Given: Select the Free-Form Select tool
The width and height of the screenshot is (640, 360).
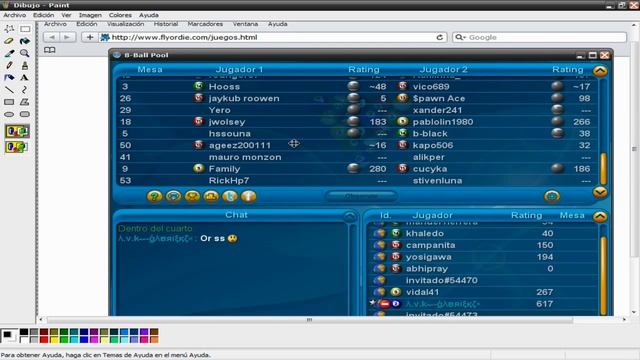Looking at the screenshot, I should click(x=9, y=29).
